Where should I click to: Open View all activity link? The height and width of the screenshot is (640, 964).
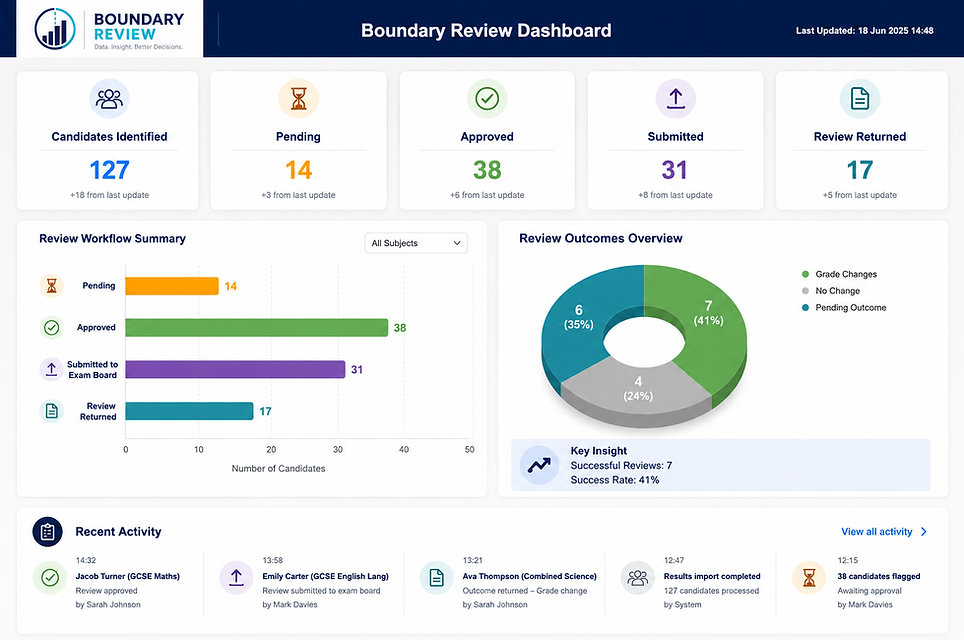point(883,532)
